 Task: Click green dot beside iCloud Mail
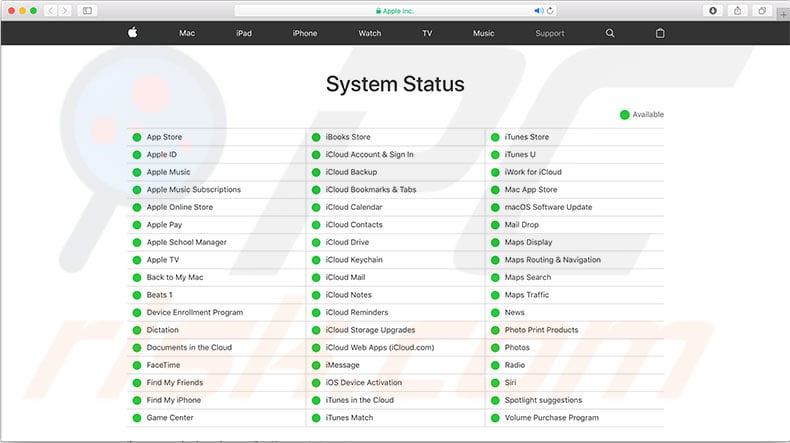pyautogui.click(x=316, y=277)
